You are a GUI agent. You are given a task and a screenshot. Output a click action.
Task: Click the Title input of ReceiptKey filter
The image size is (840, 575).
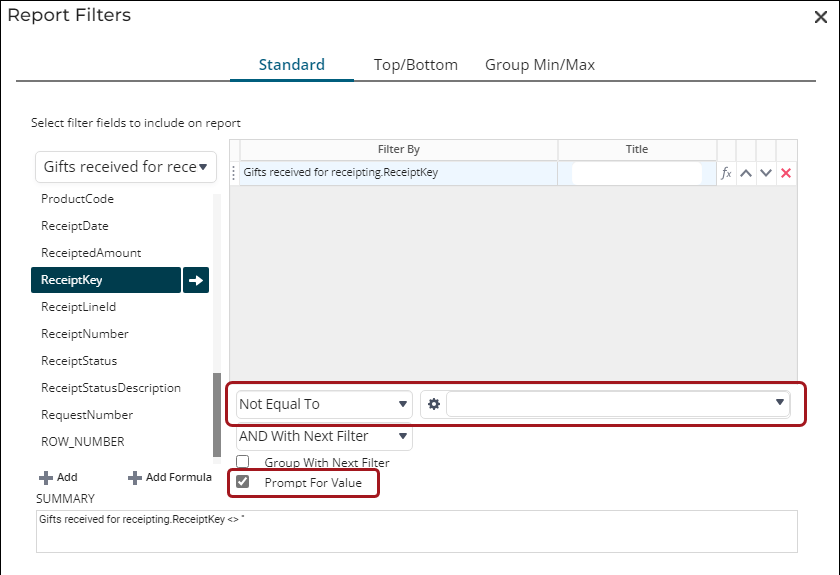point(636,173)
